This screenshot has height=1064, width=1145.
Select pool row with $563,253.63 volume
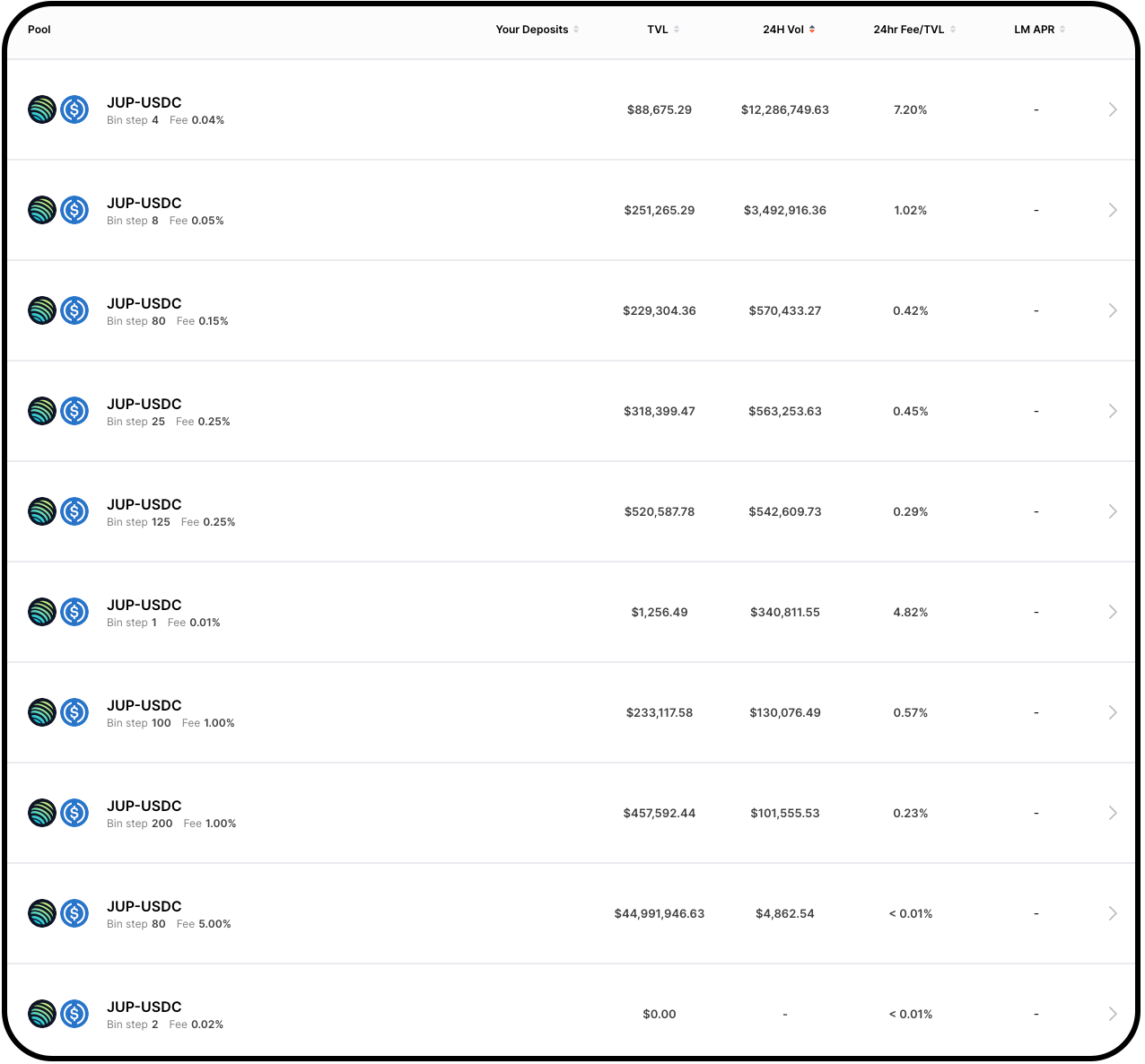[784, 411]
